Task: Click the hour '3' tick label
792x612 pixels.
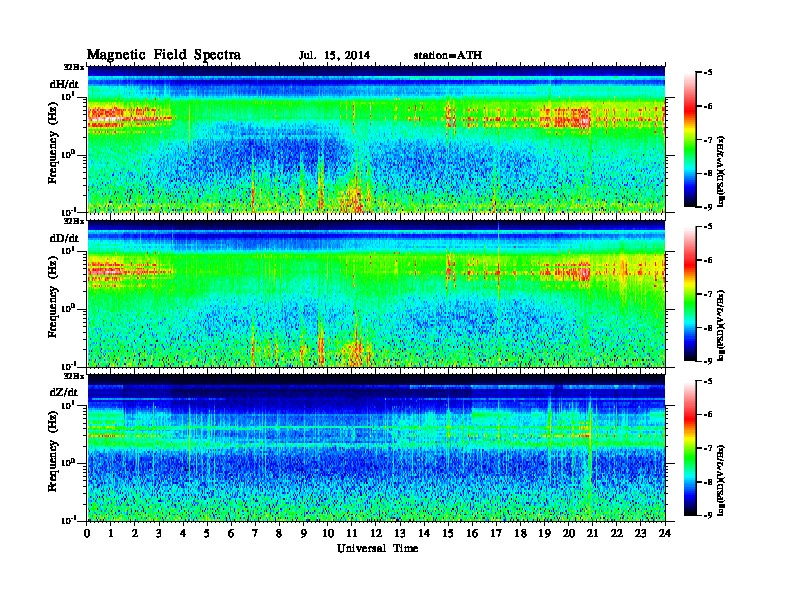Action: pyautogui.click(x=159, y=534)
